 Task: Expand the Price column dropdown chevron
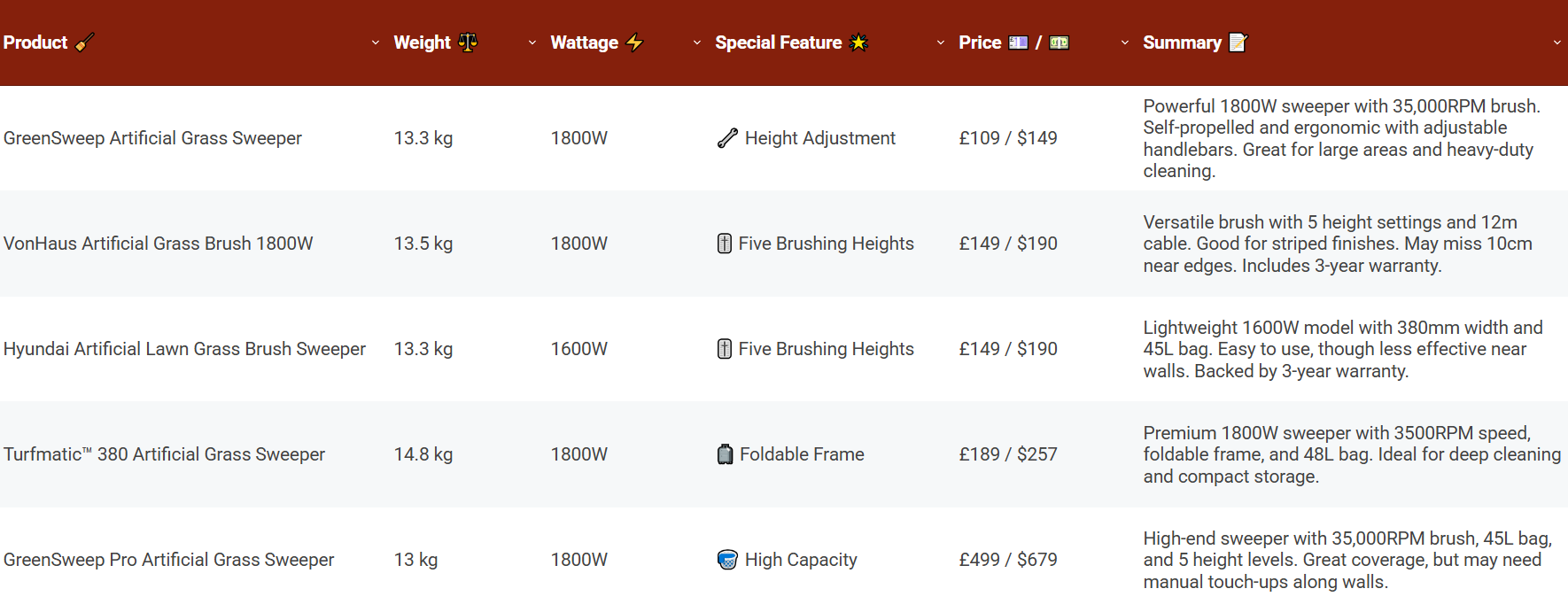pyautogui.click(x=1125, y=43)
